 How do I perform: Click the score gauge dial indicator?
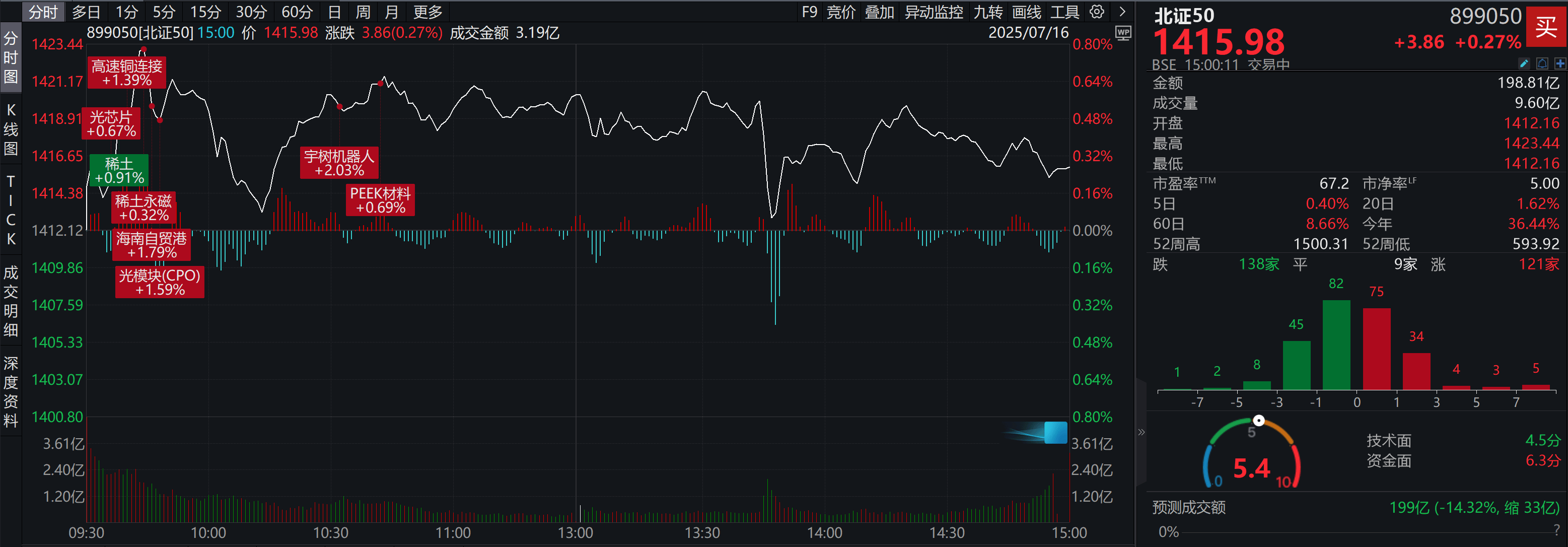pyautogui.click(x=1258, y=420)
